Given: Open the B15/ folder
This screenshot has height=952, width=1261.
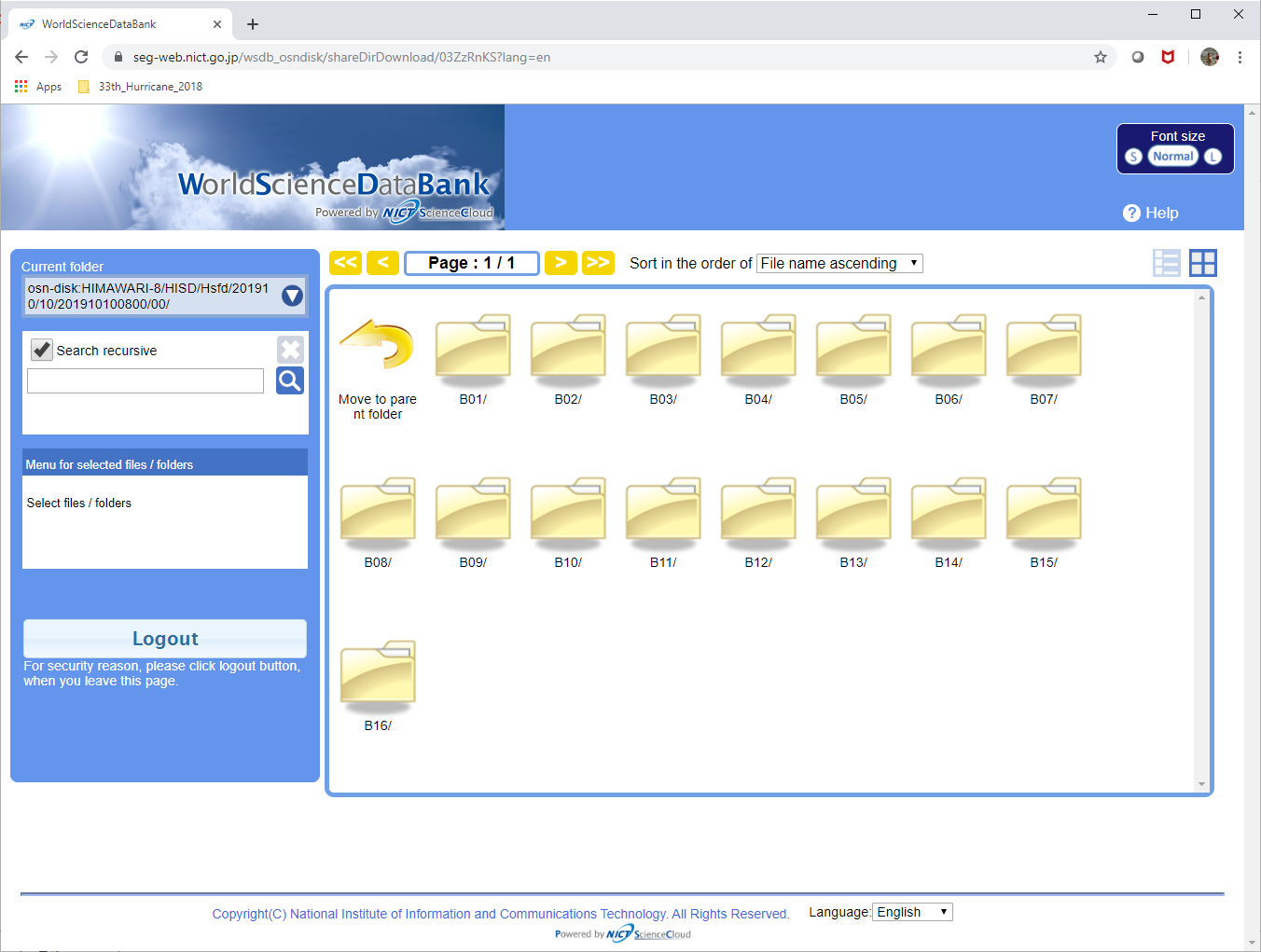Looking at the screenshot, I should [1044, 515].
